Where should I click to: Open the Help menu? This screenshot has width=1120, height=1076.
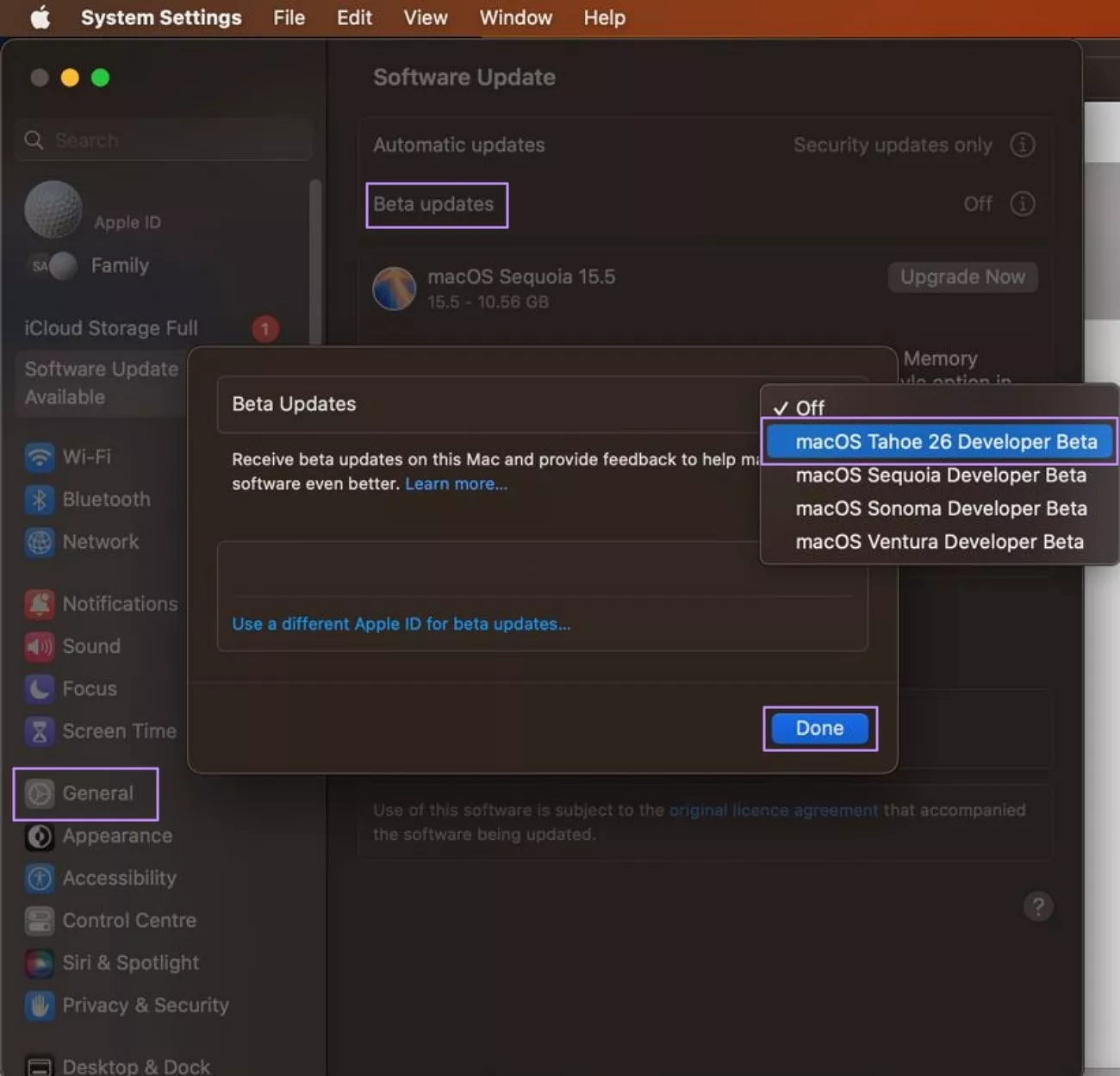[605, 17]
